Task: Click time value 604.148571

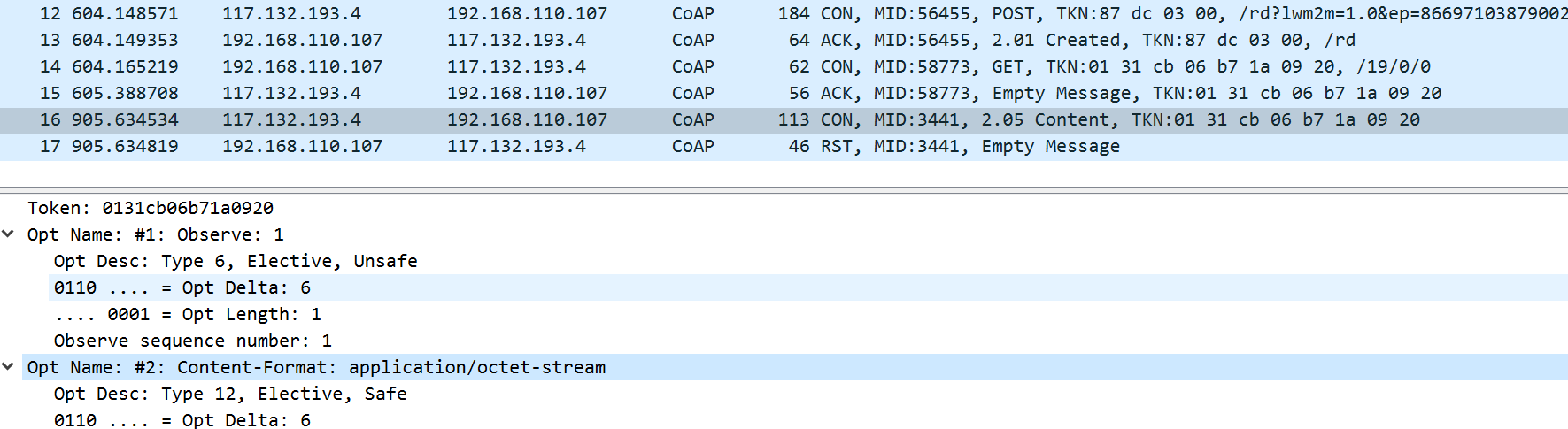Action: [125, 13]
